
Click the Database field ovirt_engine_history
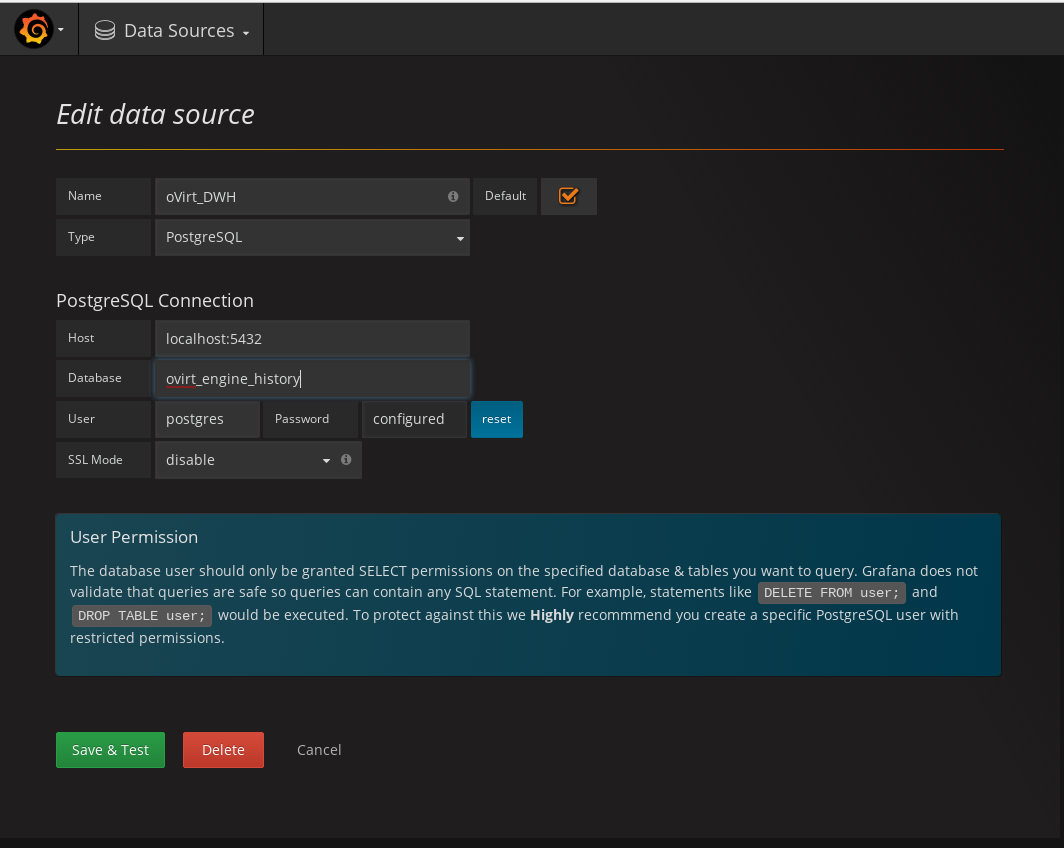[x=312, y=379]
